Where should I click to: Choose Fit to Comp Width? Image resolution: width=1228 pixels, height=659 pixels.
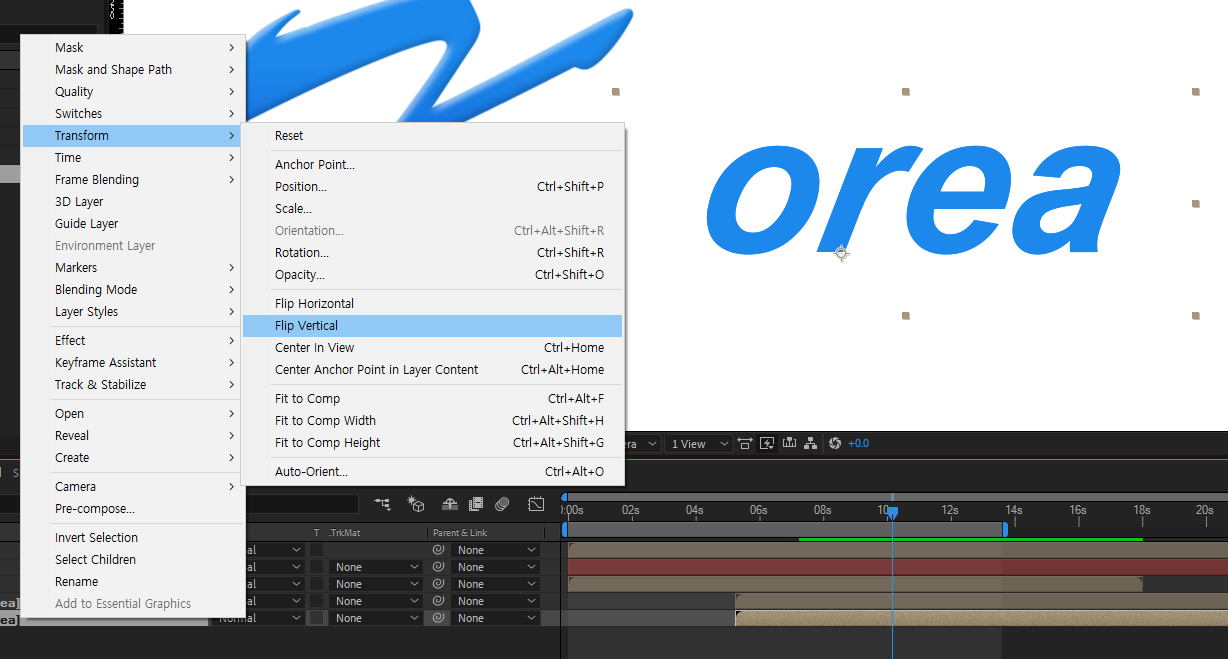(432, 420)
